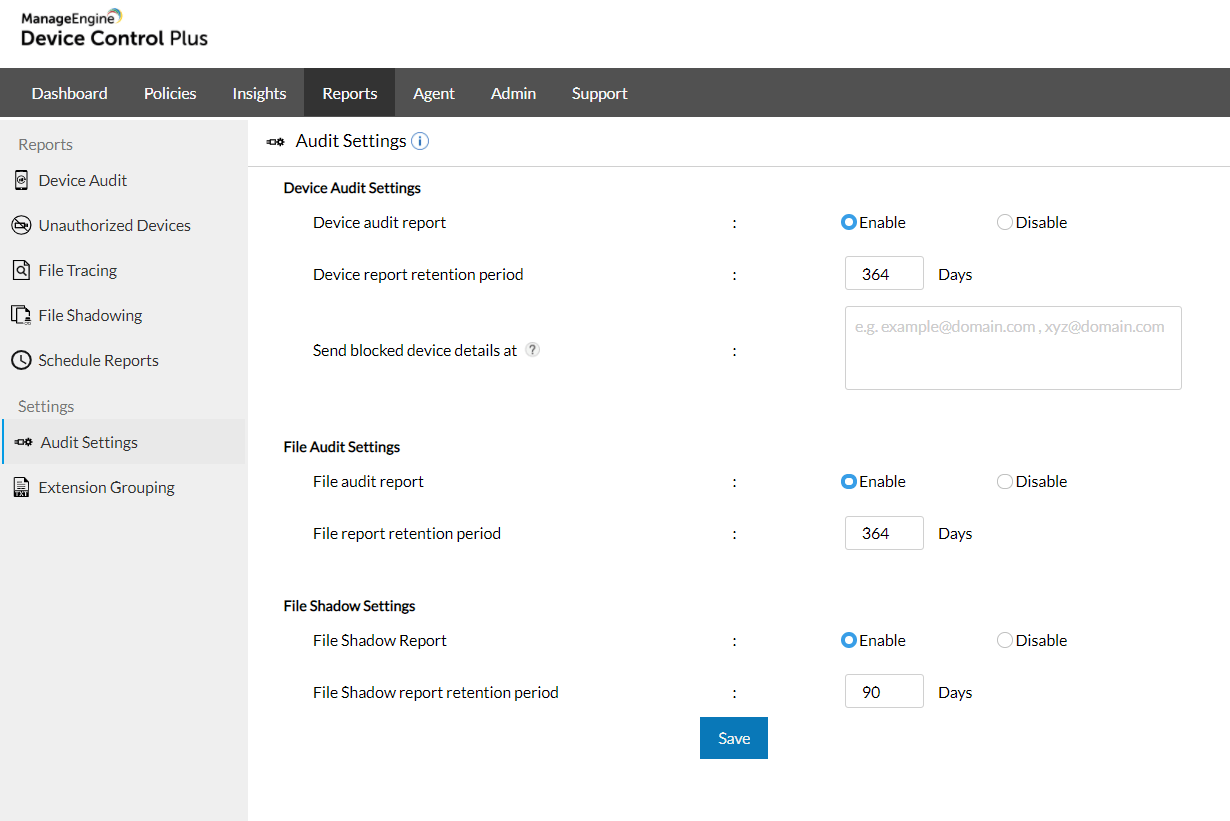Click the Unauthorized Devices blocked icon
Screen dimensions: 1230x821
pos(21,226)
